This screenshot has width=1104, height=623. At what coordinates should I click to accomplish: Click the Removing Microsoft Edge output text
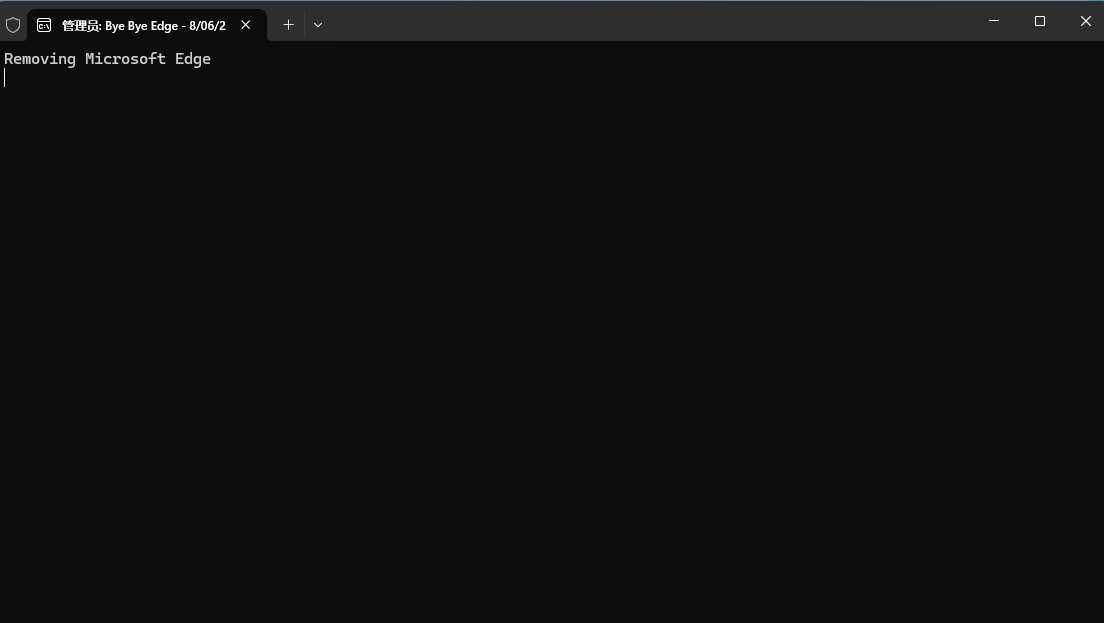107,58
